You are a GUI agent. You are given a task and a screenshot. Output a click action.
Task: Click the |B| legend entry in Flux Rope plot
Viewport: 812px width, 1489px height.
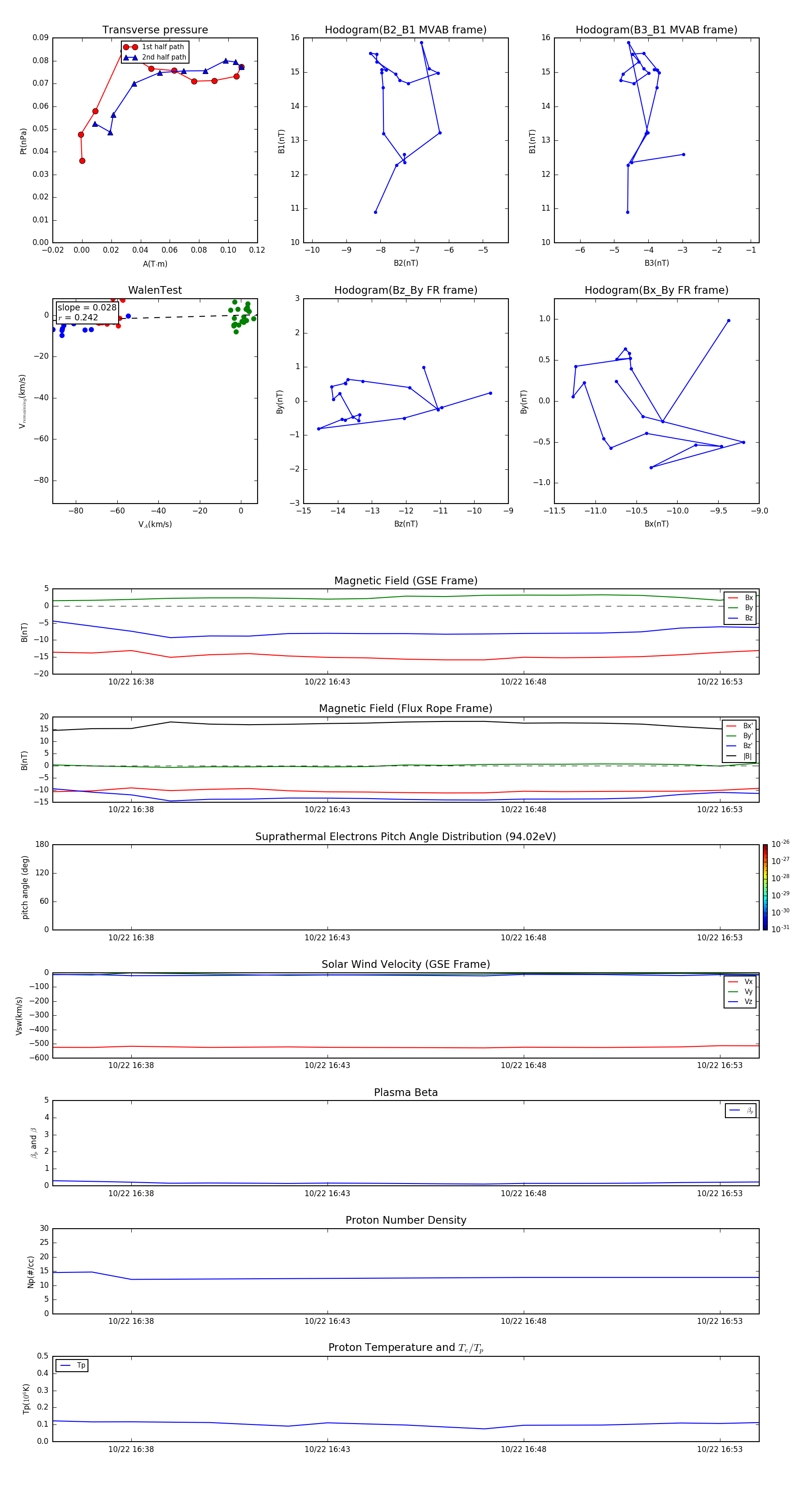[739, 756]
